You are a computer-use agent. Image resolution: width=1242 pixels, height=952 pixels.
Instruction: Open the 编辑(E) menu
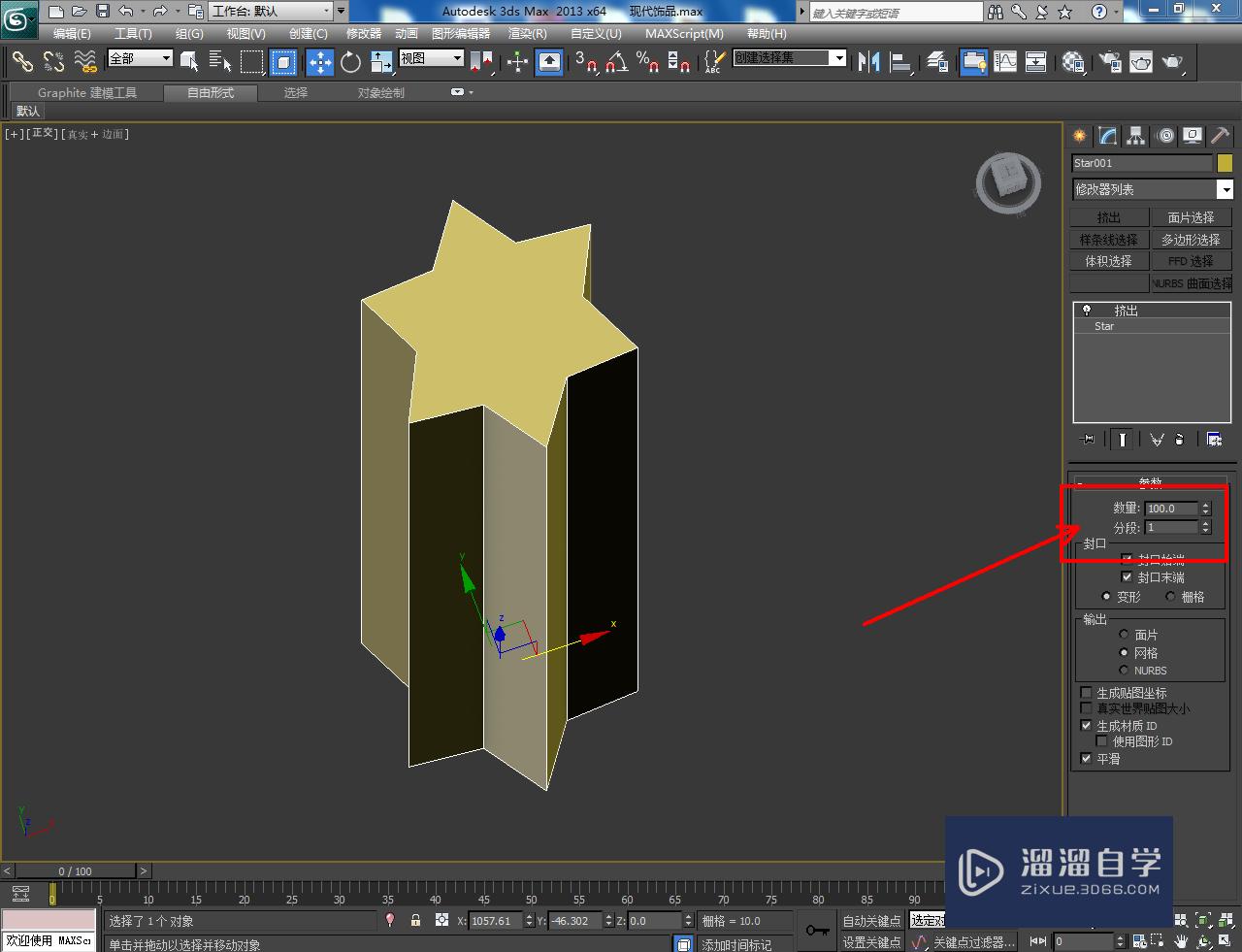[x=72, y=33]
